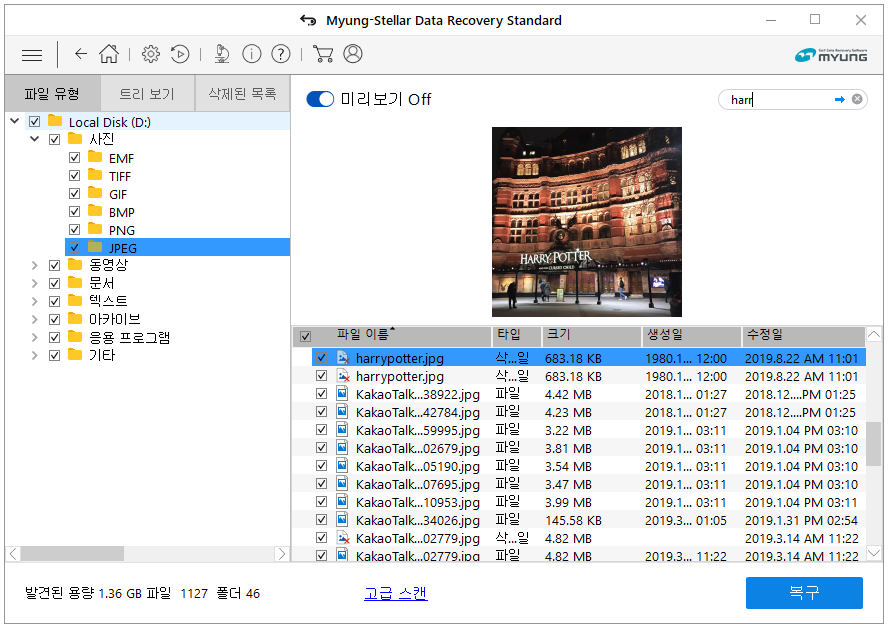Viewport: 889px width, 626px height.
Task: Click the title bar back arrow icon
Action: coord(308,20)
